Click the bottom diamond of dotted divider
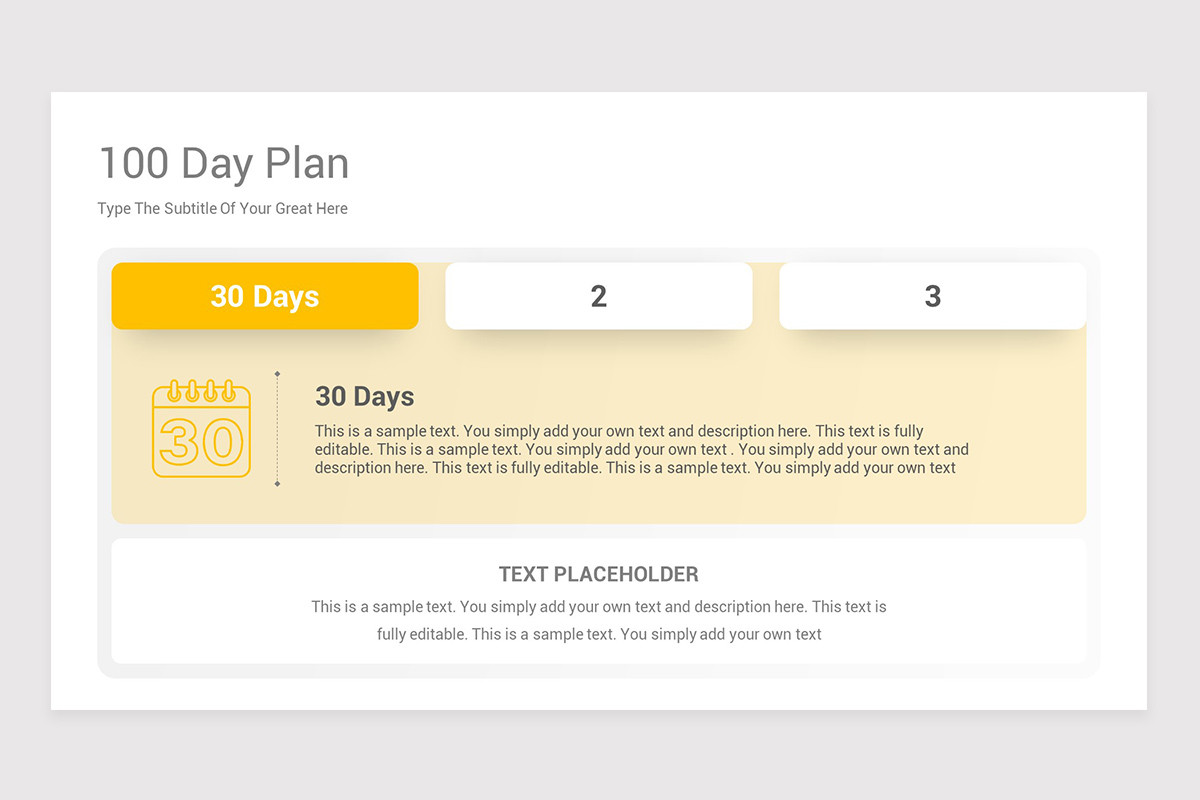This screenshot has width=1200, height=800. point(277,484)
